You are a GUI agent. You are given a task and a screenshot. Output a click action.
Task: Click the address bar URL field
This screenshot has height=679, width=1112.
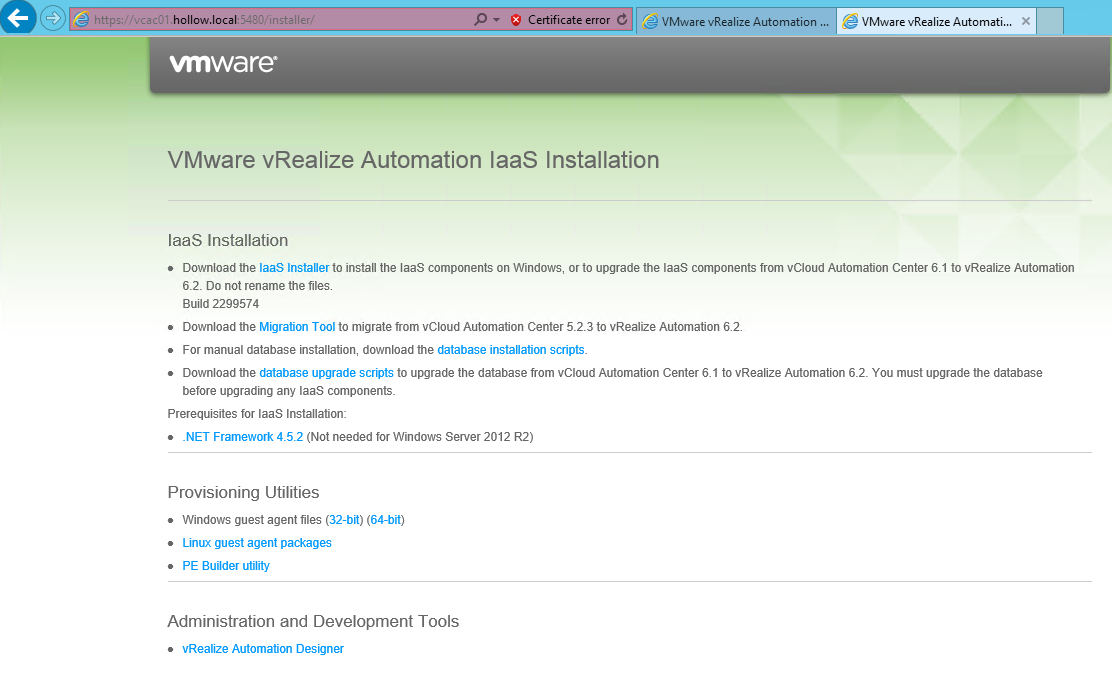[280, 20]
